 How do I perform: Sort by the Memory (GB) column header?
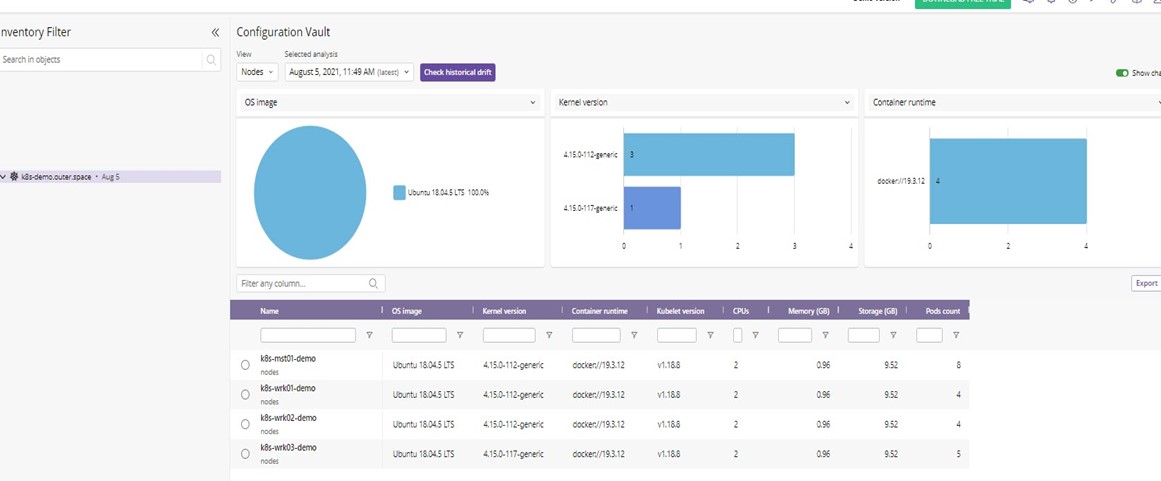coord(809,312)
